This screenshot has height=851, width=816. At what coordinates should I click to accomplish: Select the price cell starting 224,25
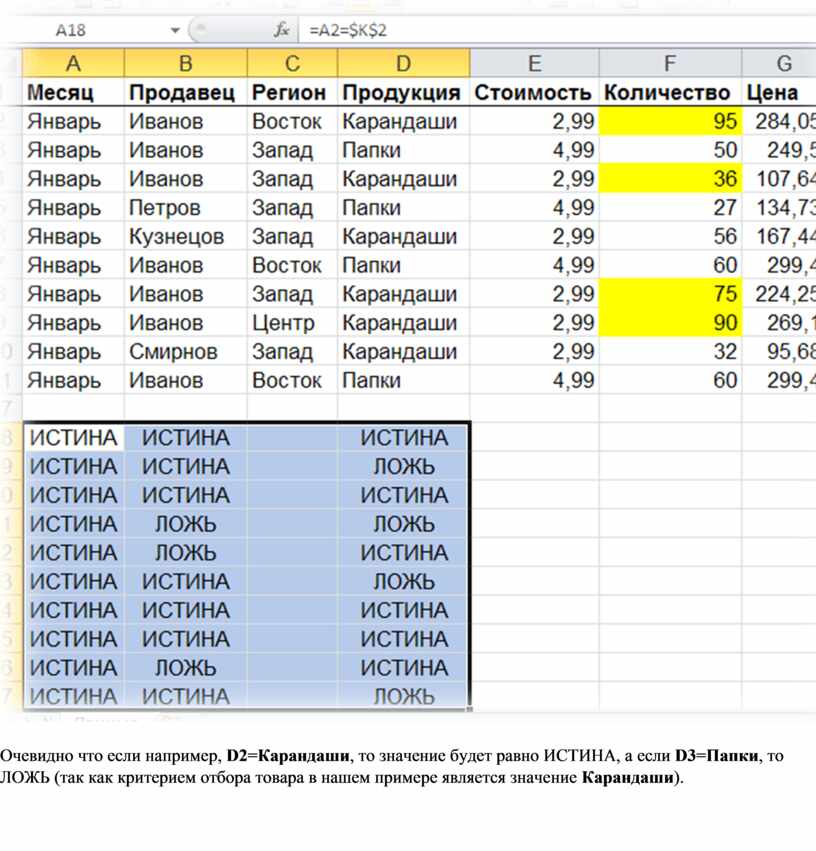pos(779,294)
